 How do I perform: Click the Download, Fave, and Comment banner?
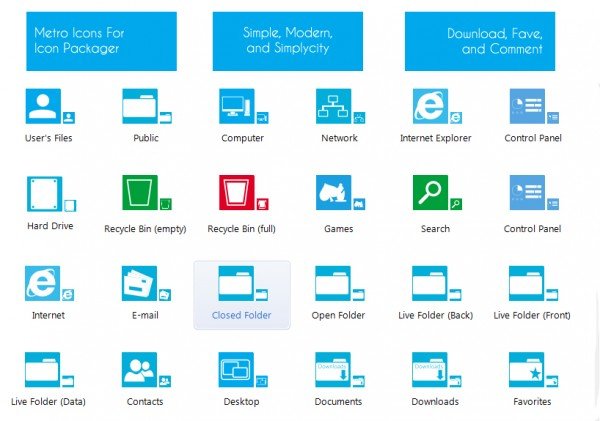click(480, 41)
